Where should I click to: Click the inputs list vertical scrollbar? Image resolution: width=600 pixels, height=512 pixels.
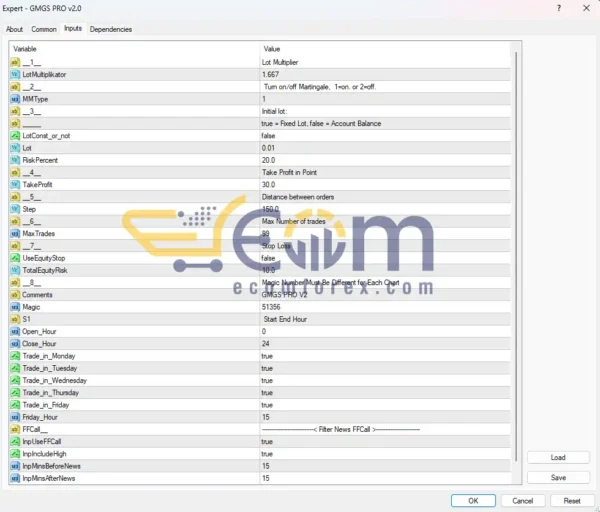[516, 256]
